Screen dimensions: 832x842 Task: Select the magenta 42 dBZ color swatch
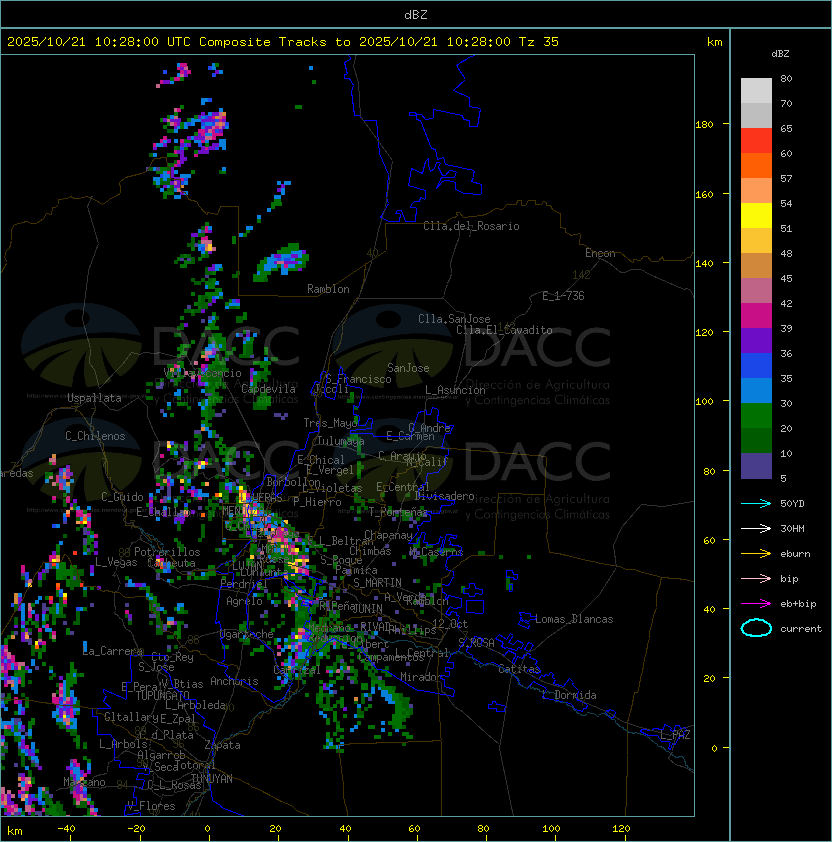[756, 316]
